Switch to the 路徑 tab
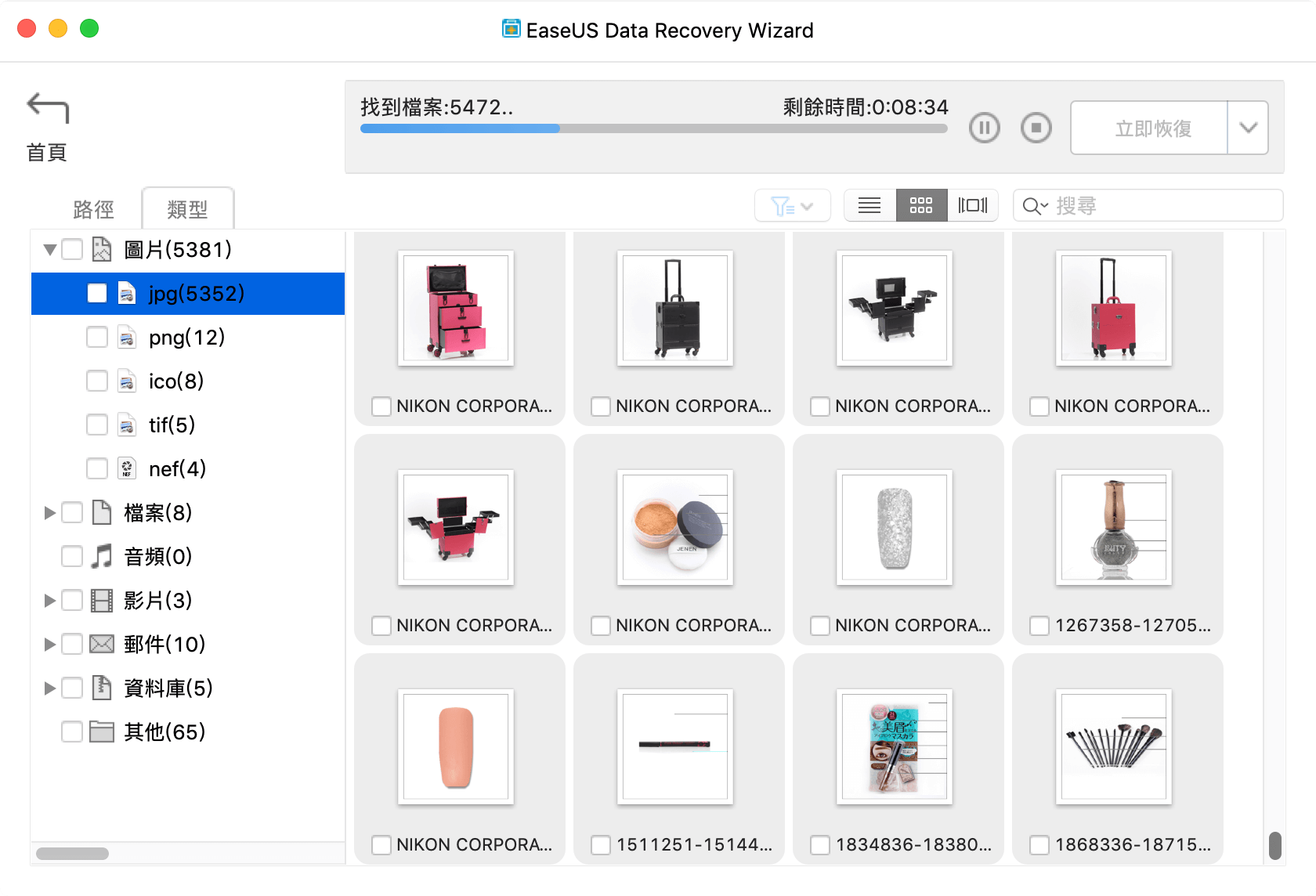This screenshot has width=1316, height=896. [x=93, y=209]
